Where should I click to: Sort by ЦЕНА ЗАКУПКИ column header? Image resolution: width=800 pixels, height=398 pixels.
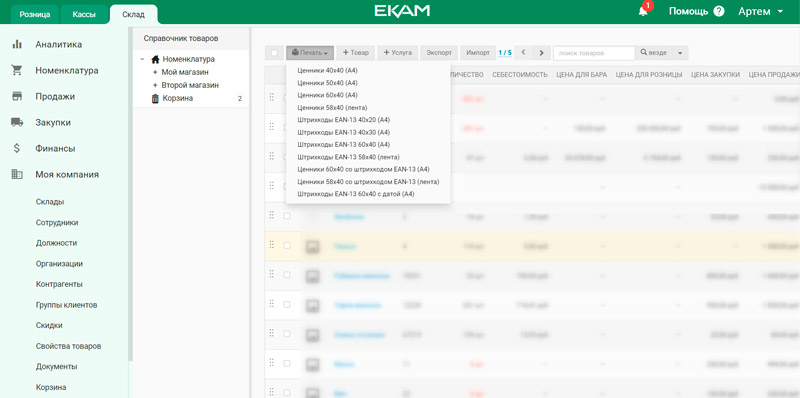pos(715,74)
